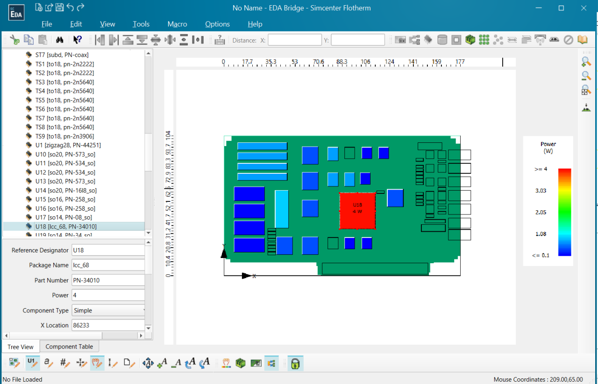
Task: Click the align left edges icon
Action: click(100, 40)
